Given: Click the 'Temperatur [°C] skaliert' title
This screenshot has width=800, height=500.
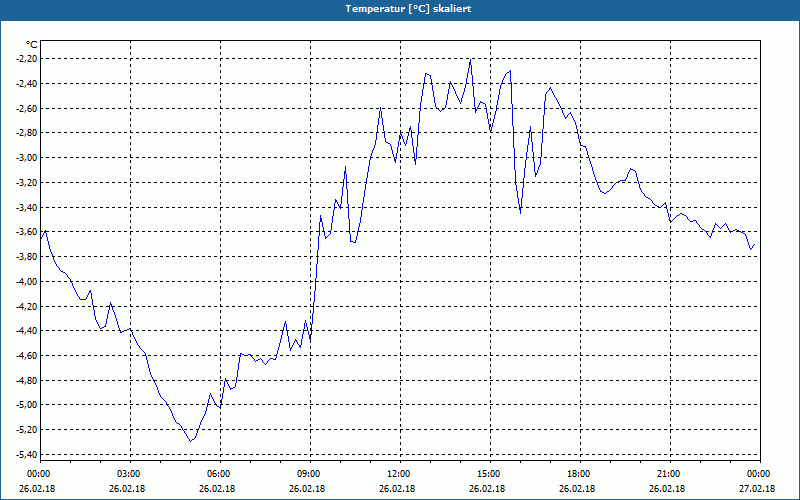Looking at the screenshot, I should 408,9.
